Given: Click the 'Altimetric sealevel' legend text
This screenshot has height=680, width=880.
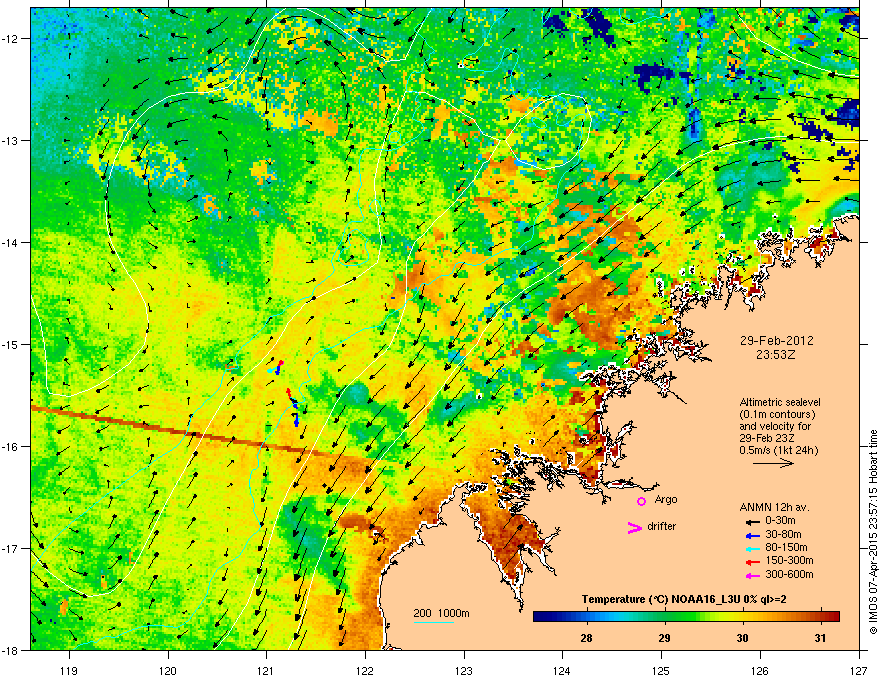Looking at the screenshot, I should point(780,402).
